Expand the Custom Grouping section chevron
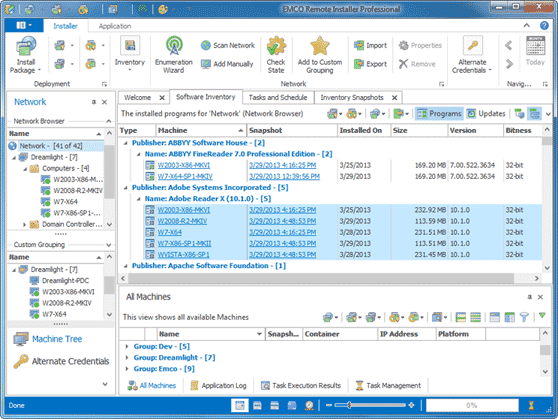 109,245
